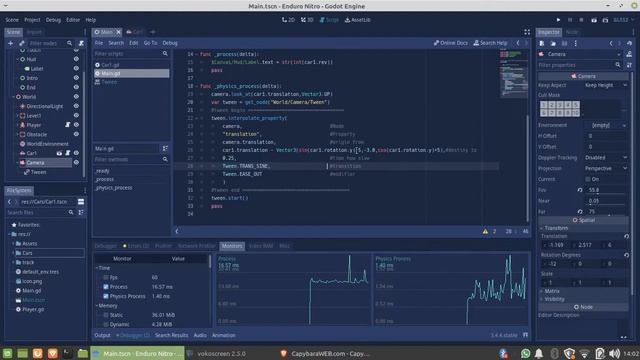
Task: Click the FileSystem split mode toggle icon
Action: pyautogui.click(x=81, y=202)
